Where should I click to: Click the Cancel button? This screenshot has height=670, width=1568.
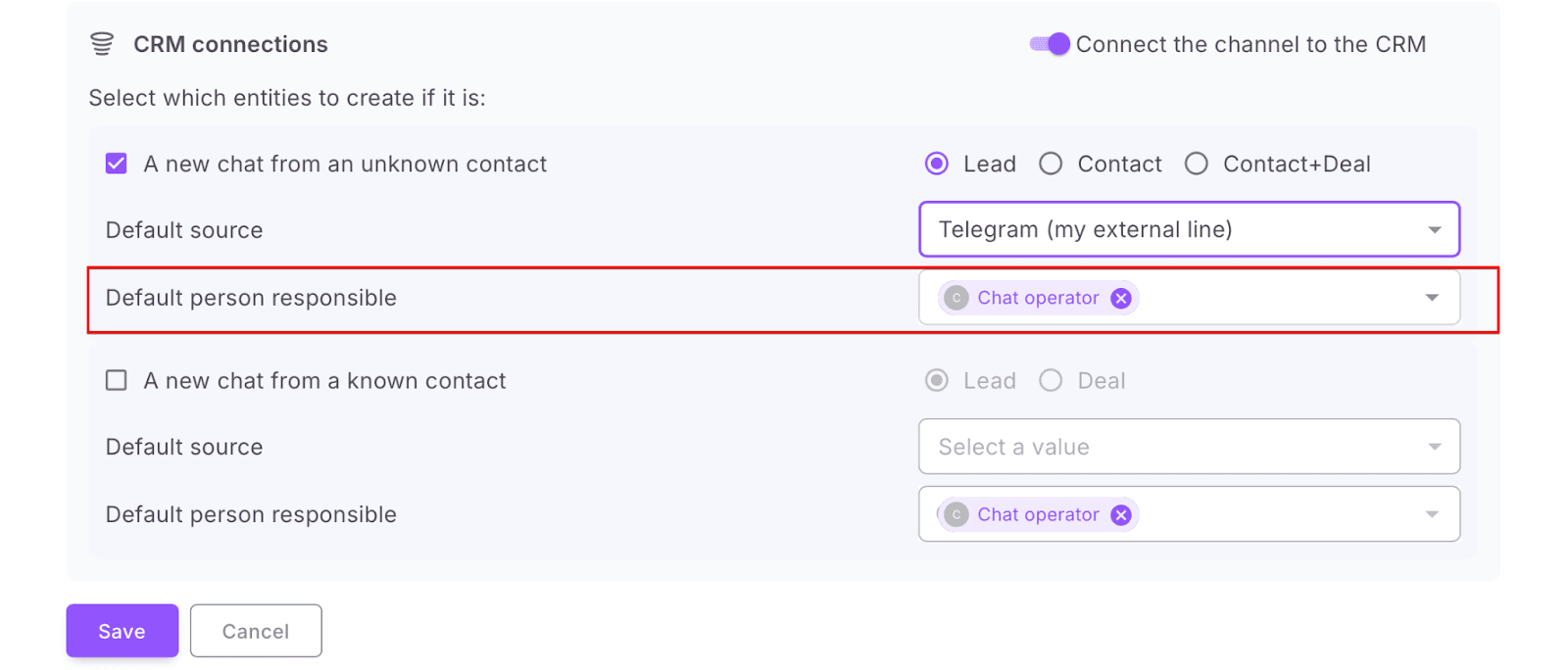coord(256,631)
